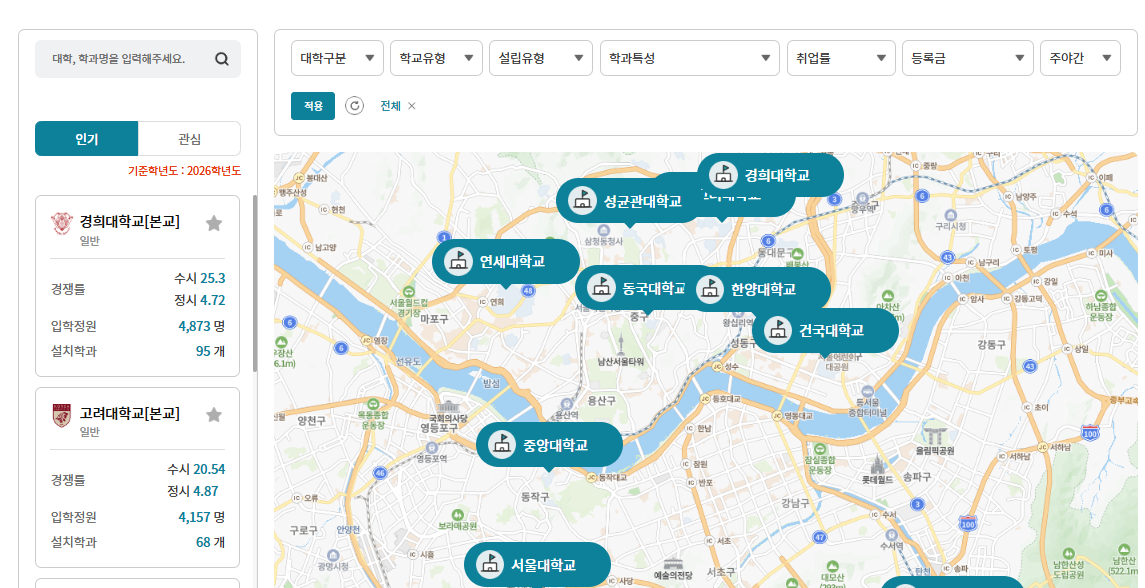Open the 설립유형 dropdown
The height and width of the screenshot is (588, 1145).
[x=540, y=58]
